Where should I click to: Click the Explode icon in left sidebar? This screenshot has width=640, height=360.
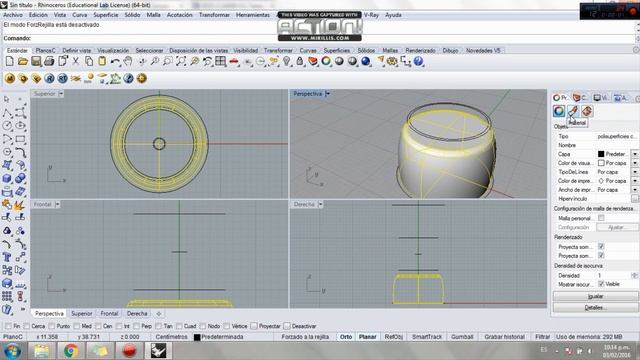[20, 204]
